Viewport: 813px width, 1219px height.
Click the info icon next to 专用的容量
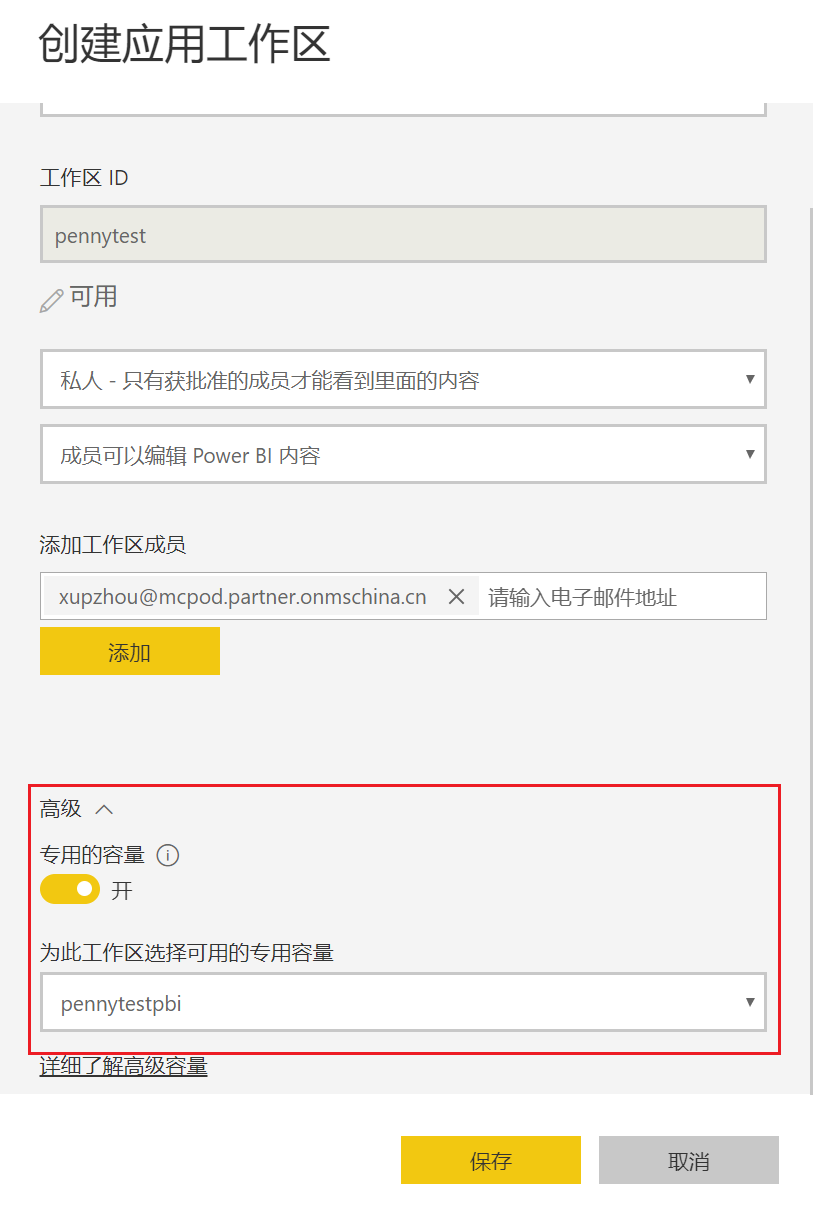pyautogui.click(x=168, y=855)
